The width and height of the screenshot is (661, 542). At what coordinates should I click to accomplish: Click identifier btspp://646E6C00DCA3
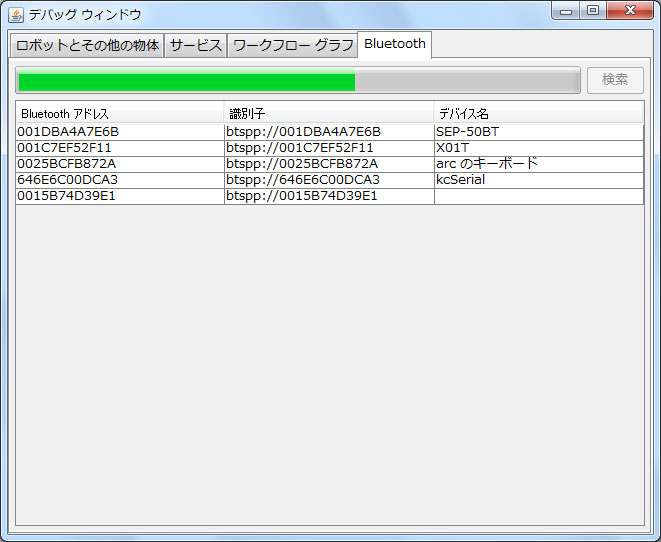[x=303, y=180]
